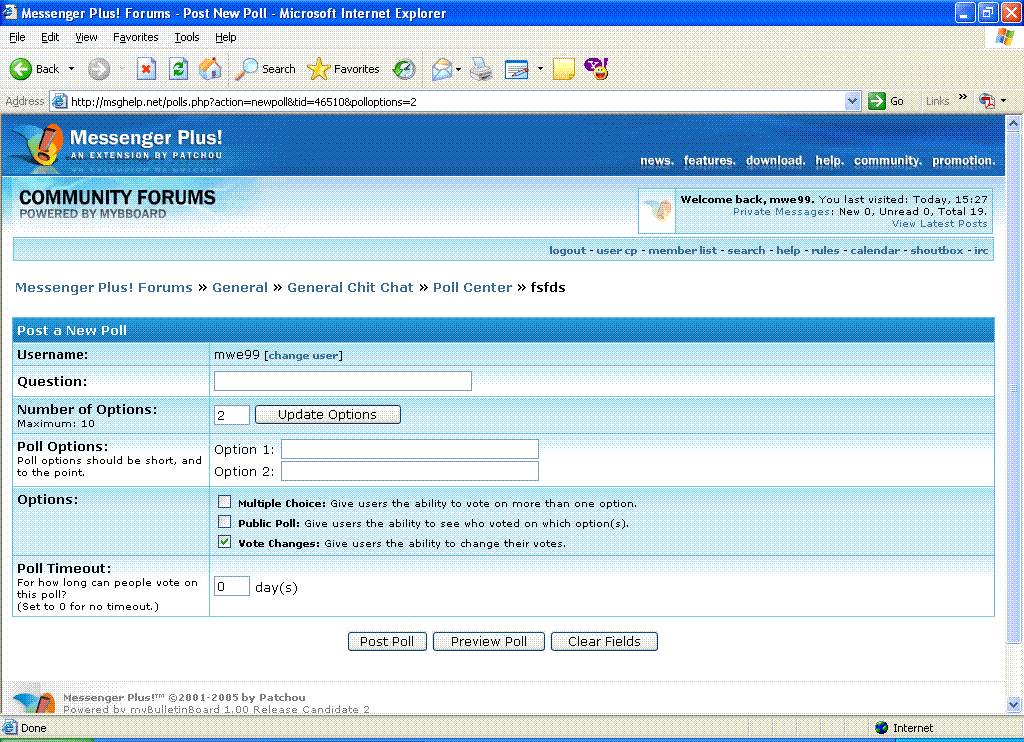The height and width of the screenshot is (742, 1024).
Task: Click the Refresh page icon
Action: tap(178, 69)
